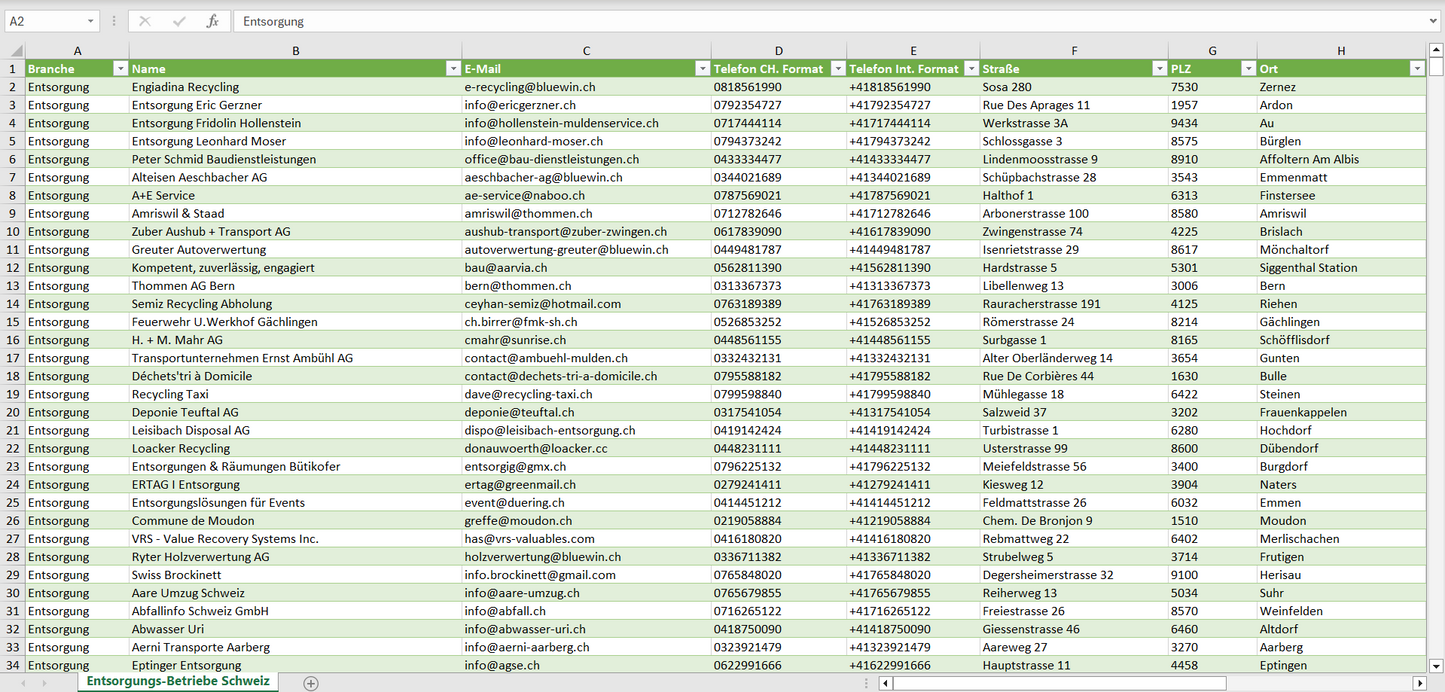This screenshot has height=692, width=1445.
Task: Add a new sheet with plus button
Action: [x=311, y=683]
